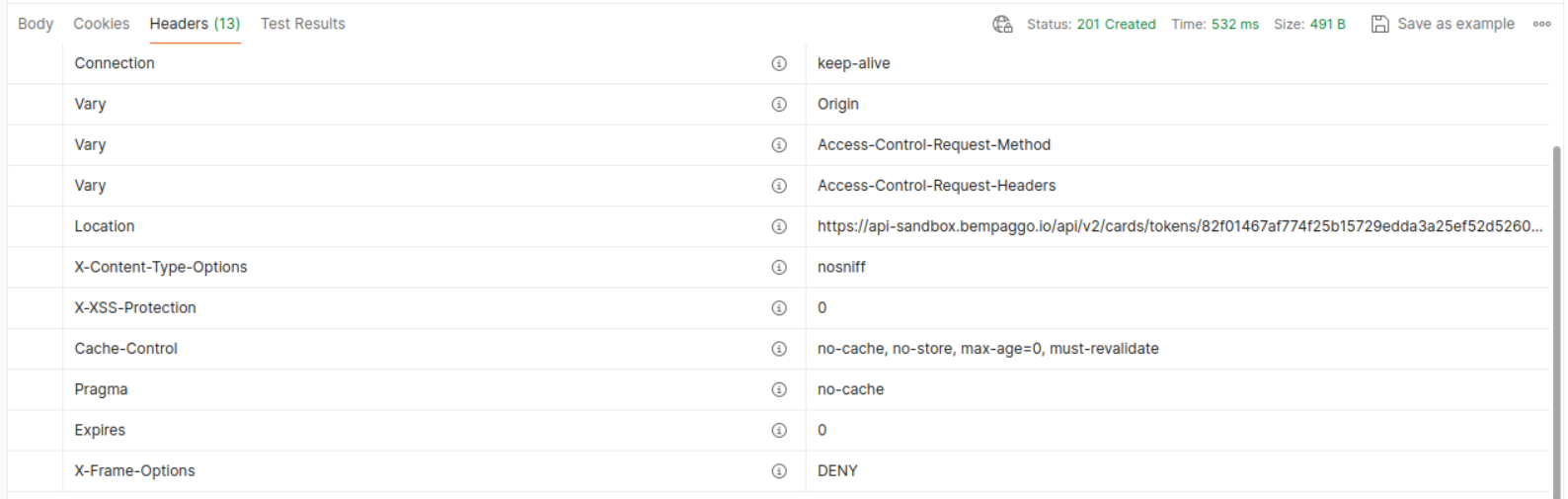The width and height of the screenshot is (1568, 499).
Task: Click info icon beside Cache-Control header
Action: [779, 349]
